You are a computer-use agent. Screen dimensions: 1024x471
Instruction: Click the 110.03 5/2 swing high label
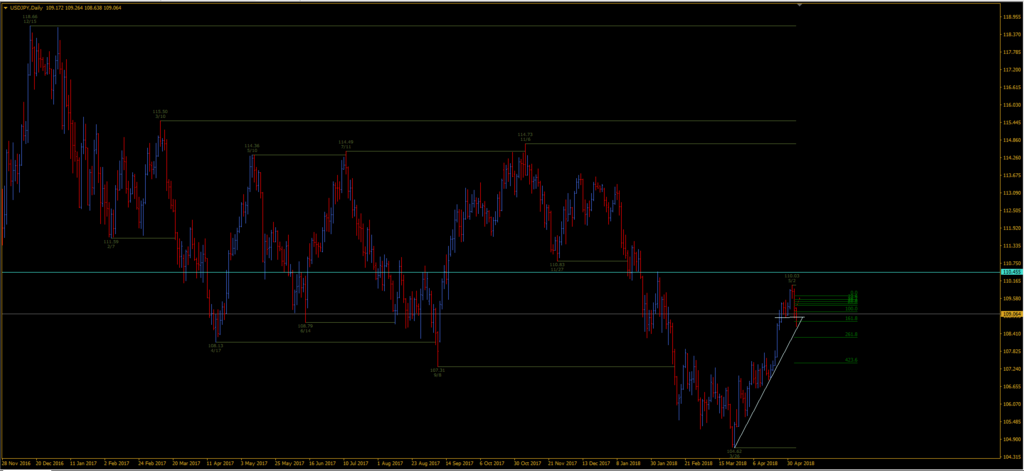point(792,278)
